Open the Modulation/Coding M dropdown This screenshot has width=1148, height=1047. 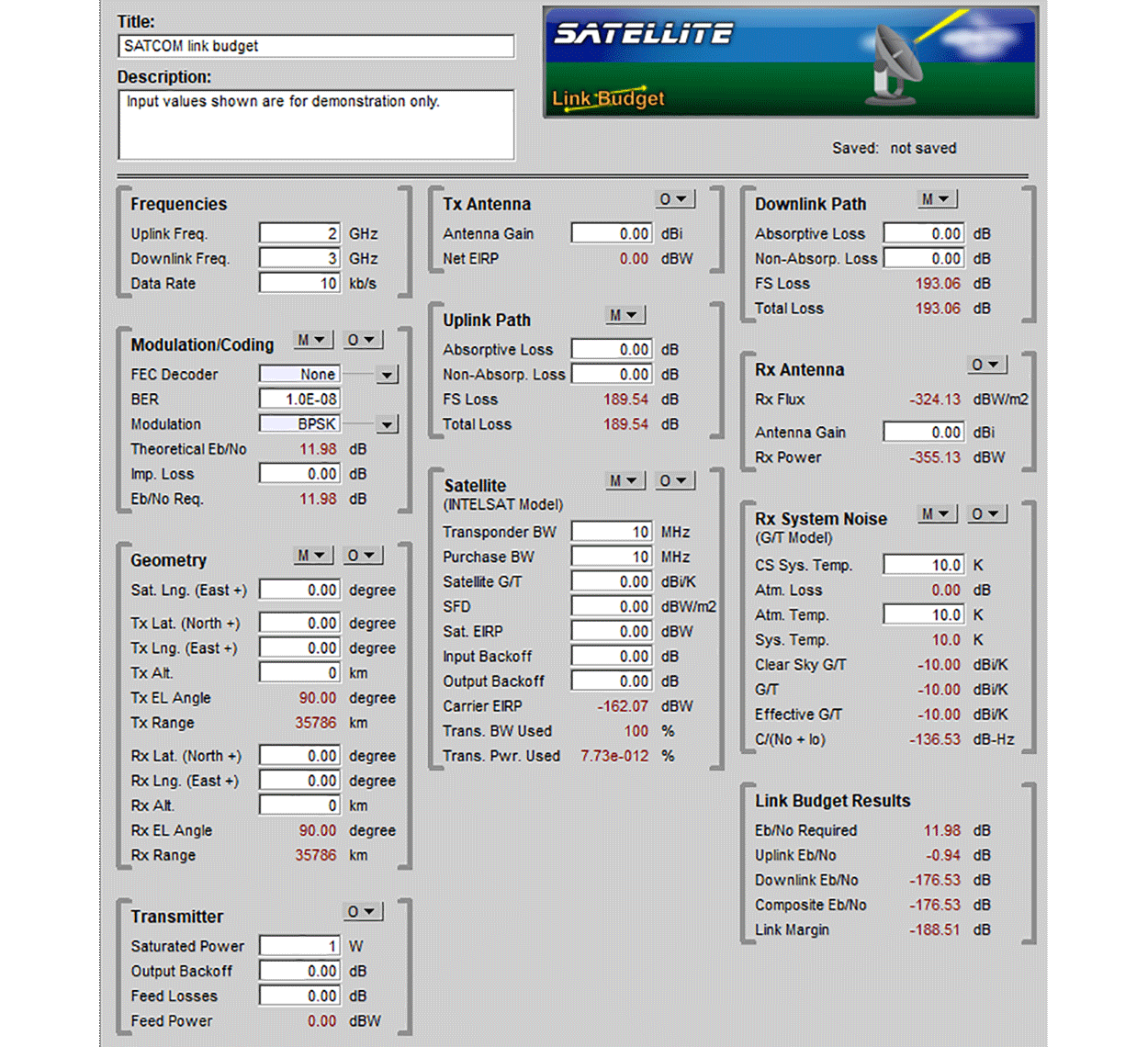pyautogui.click(x=313, y=340)
